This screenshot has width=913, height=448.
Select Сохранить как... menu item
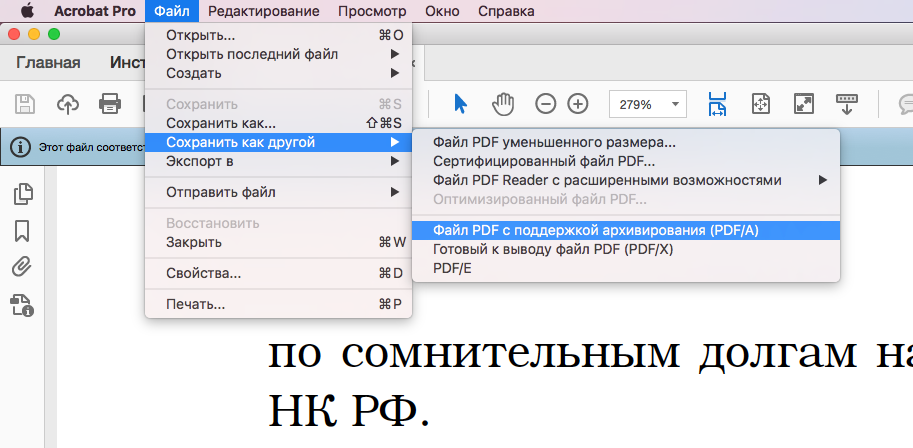tap(278, 123)
